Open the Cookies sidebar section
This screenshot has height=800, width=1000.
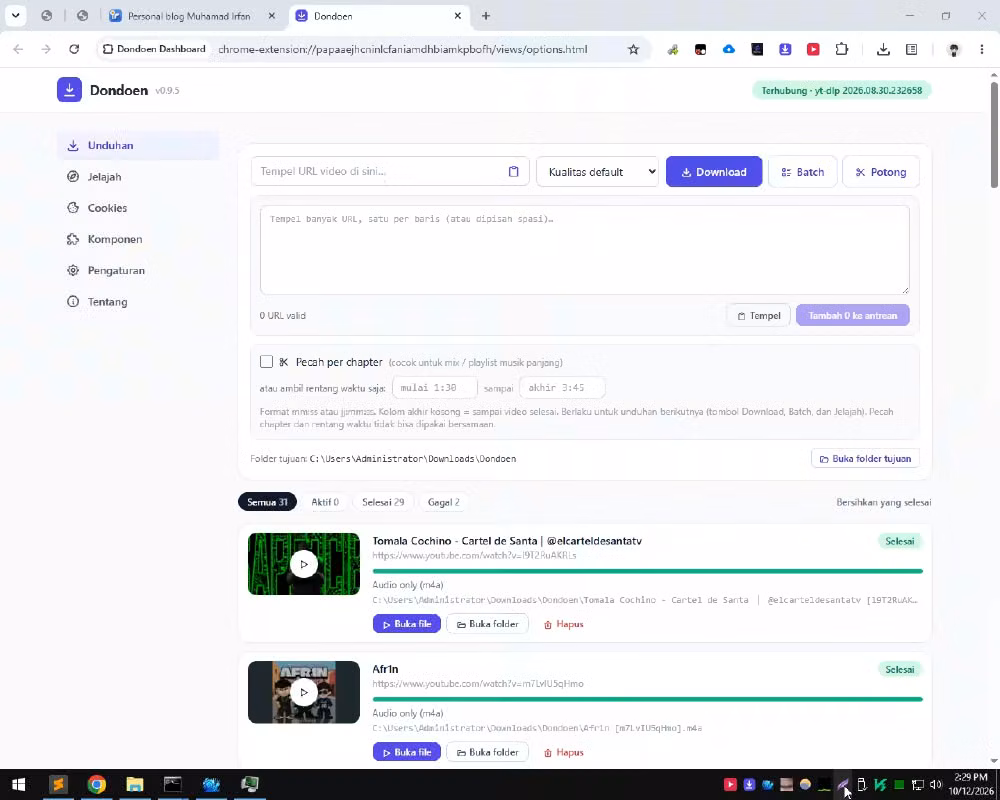[x=138, y=208]
